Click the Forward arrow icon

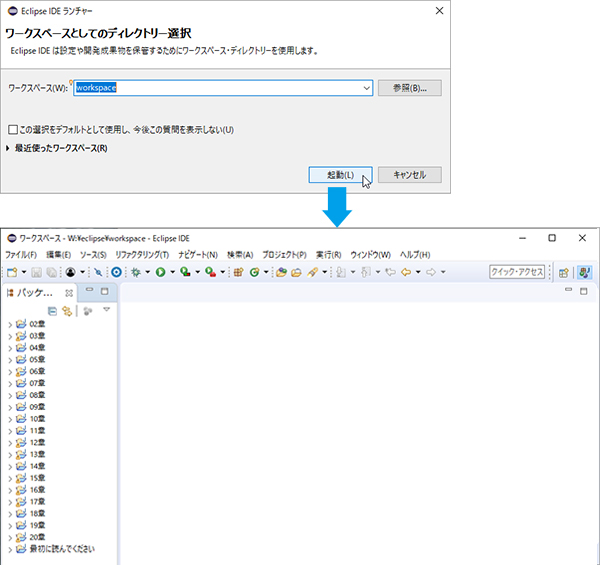tap(431, 272)
